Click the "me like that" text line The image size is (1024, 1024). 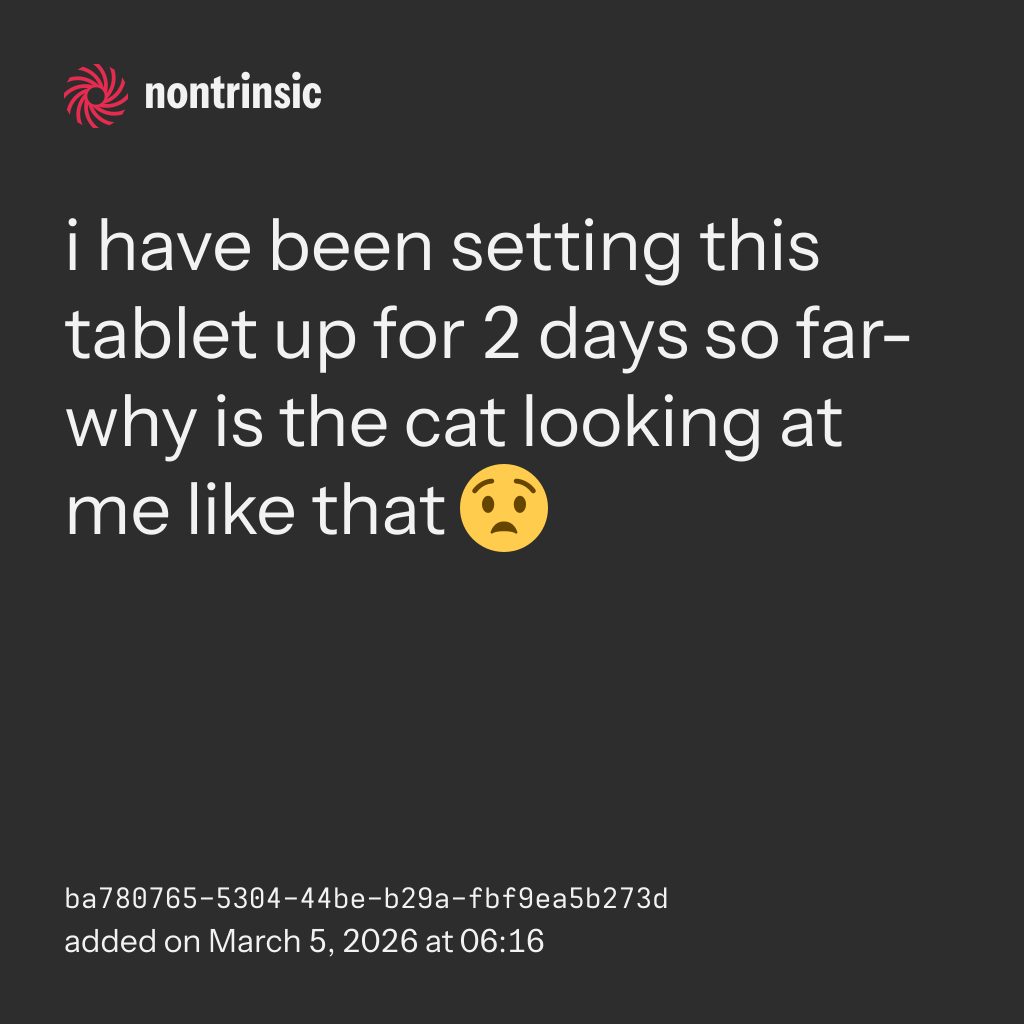pos(255,509)
